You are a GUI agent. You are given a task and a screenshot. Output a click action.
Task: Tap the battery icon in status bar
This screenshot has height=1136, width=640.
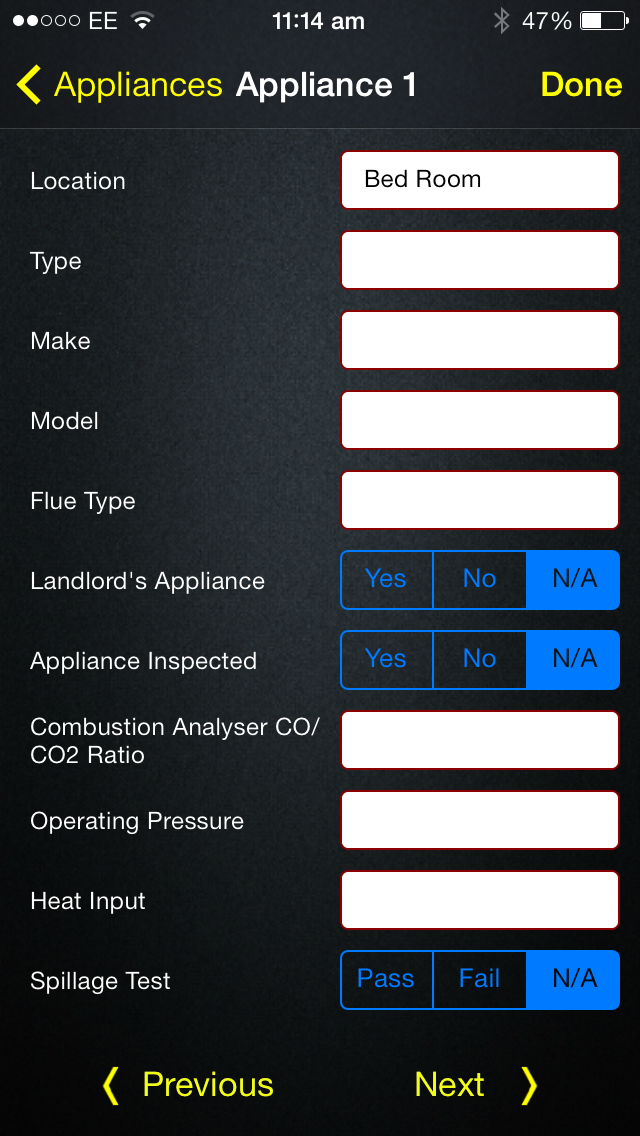click(603, 21)
